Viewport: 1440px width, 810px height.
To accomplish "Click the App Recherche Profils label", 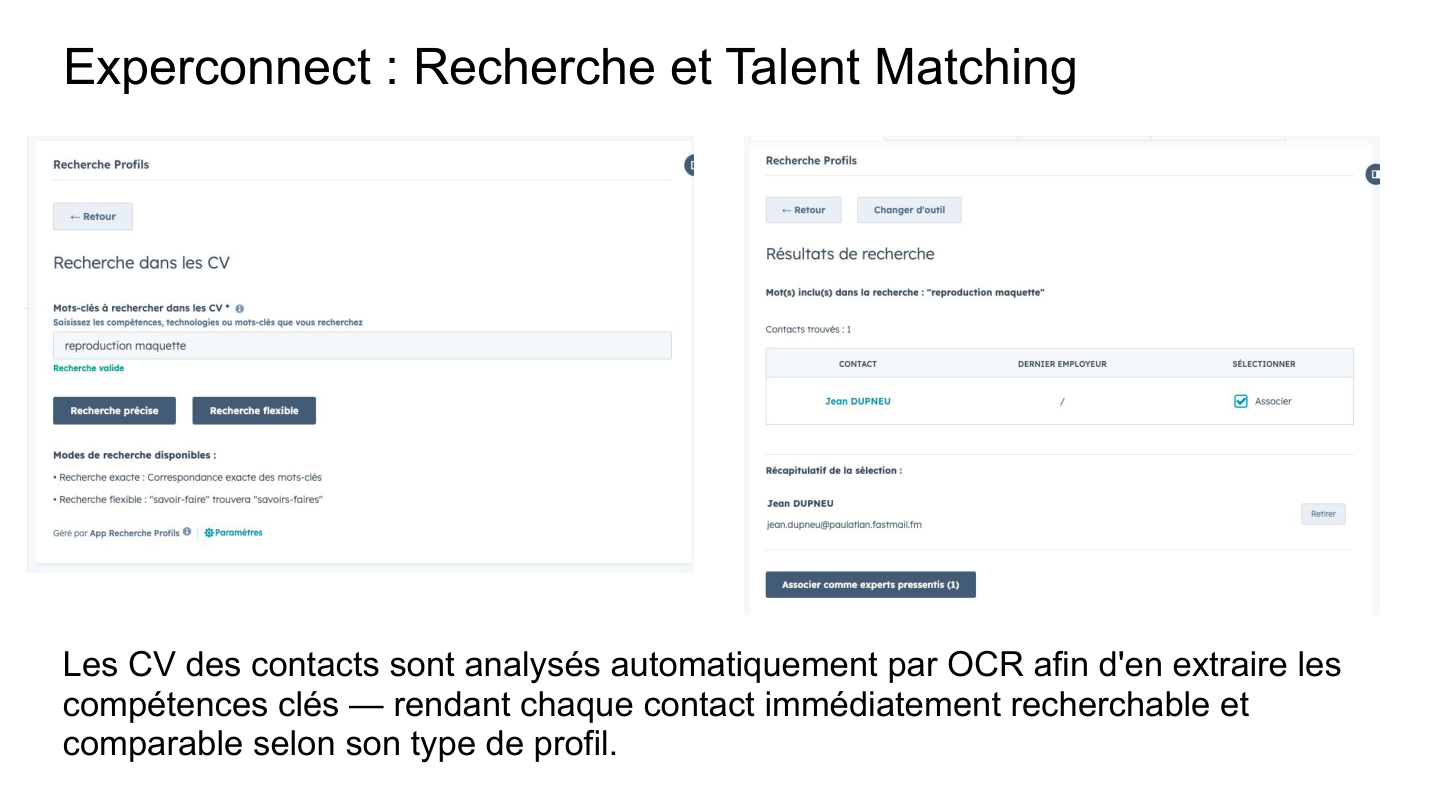I will [x=135, y=533].
